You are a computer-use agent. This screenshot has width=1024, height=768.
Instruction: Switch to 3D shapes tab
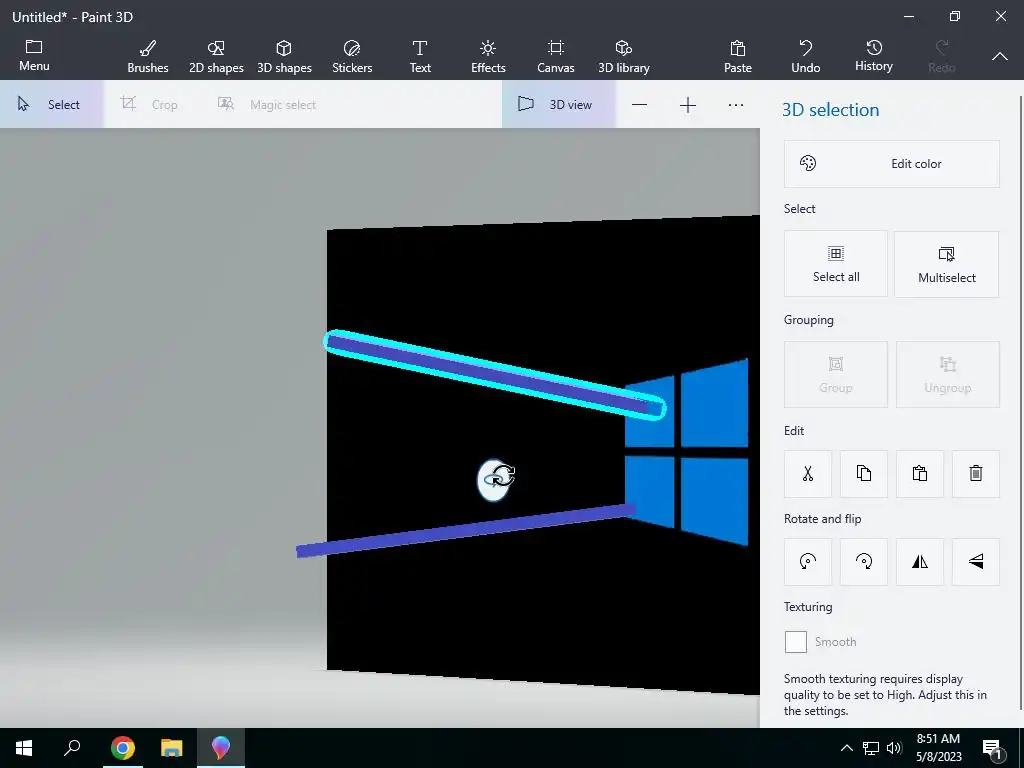(x=284, y=56)
